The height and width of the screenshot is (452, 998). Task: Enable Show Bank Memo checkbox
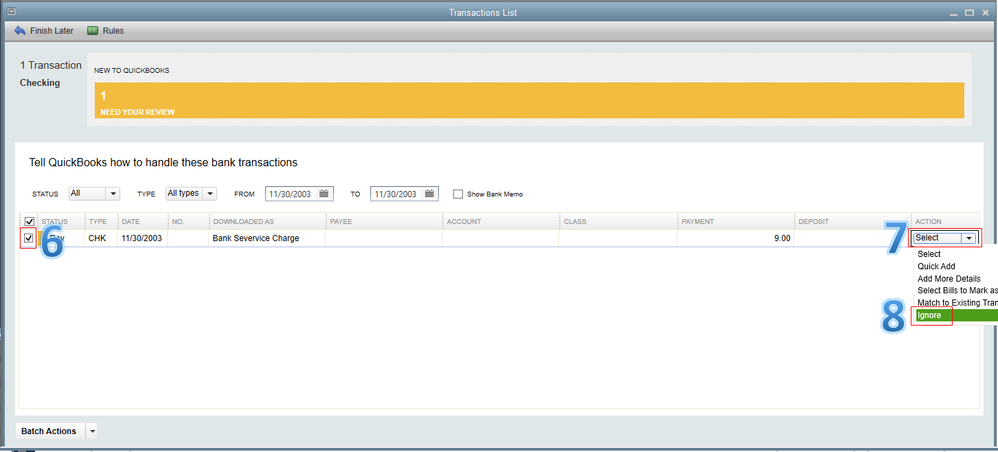[x=458, y=194]
